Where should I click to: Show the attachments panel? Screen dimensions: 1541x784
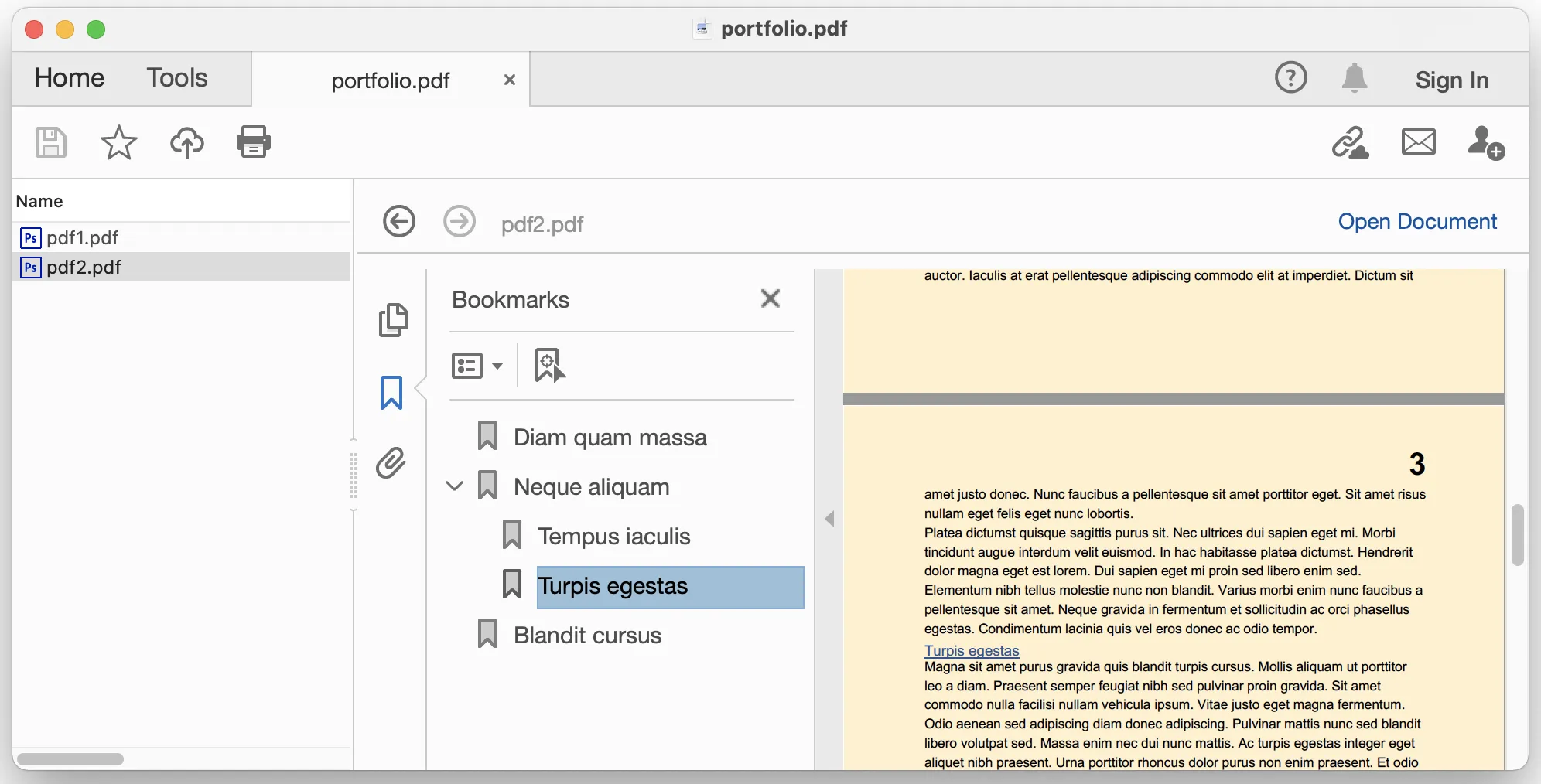pyautogui.click(x=391, y=463)
